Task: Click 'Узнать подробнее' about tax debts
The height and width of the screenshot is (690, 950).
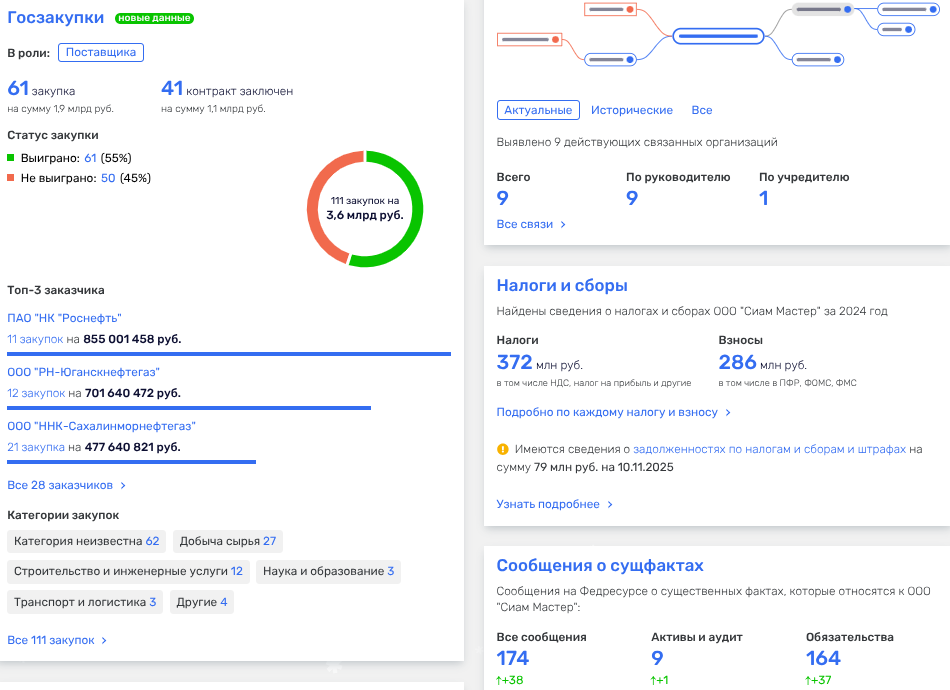Action: [x=554, y=504]
